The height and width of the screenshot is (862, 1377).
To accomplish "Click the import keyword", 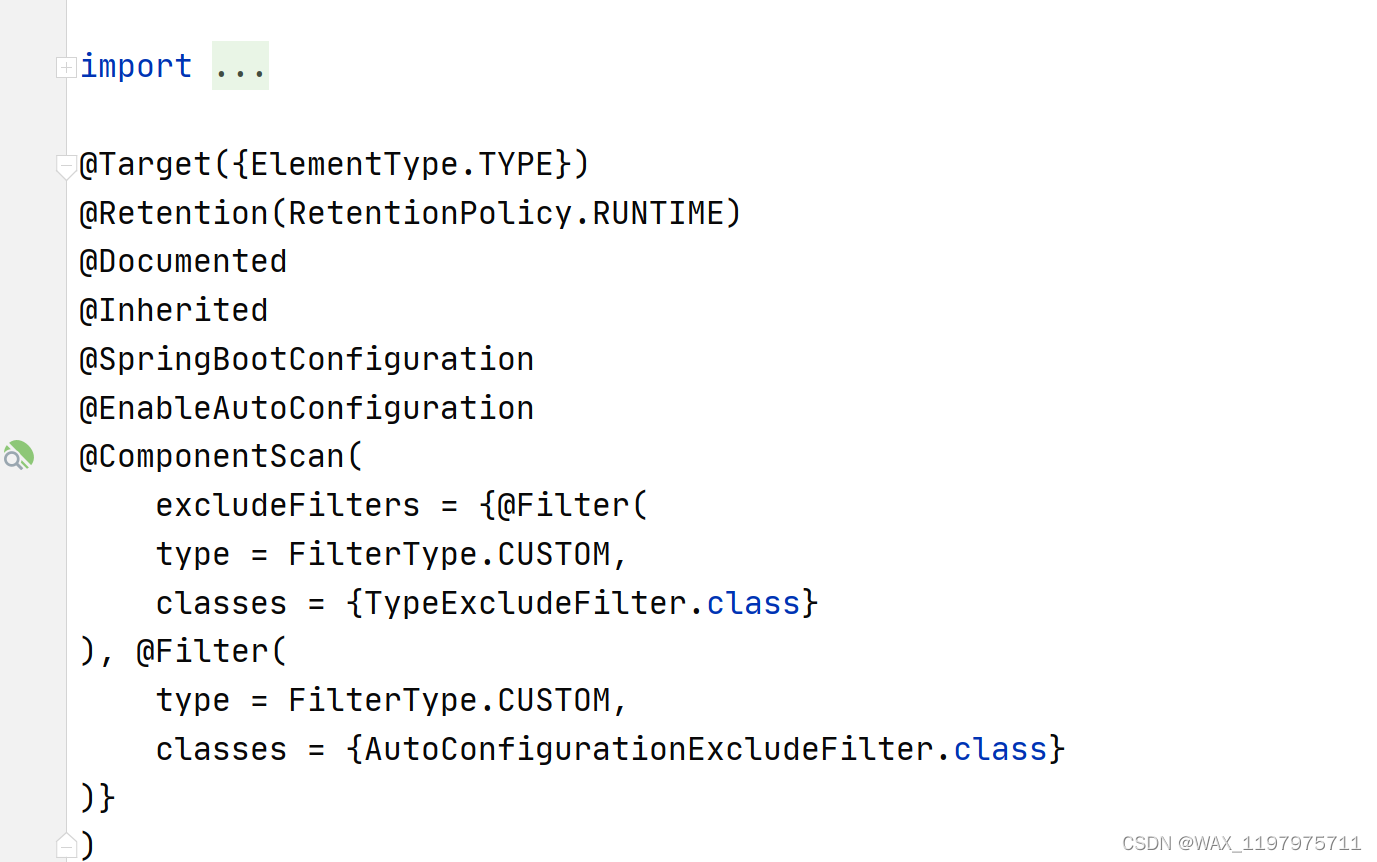I will (x=136, y=66).
